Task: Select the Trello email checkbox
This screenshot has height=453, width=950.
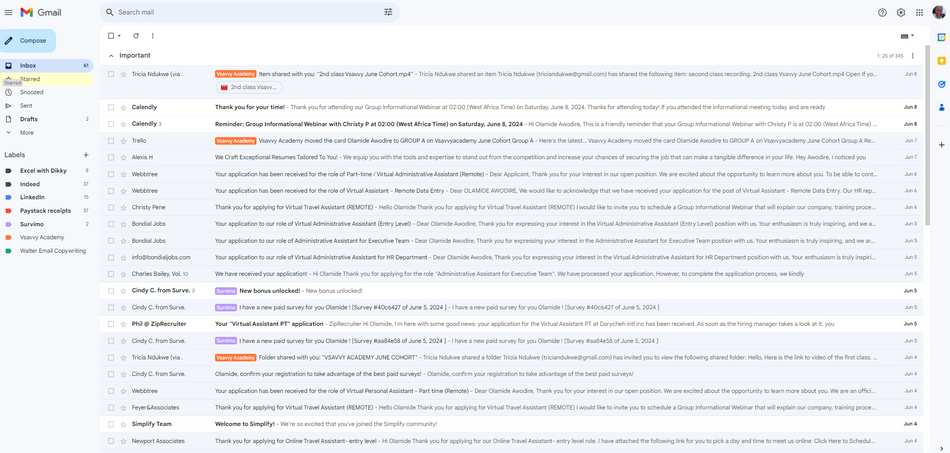Action: pyautogui.click(x=111, y=141)
